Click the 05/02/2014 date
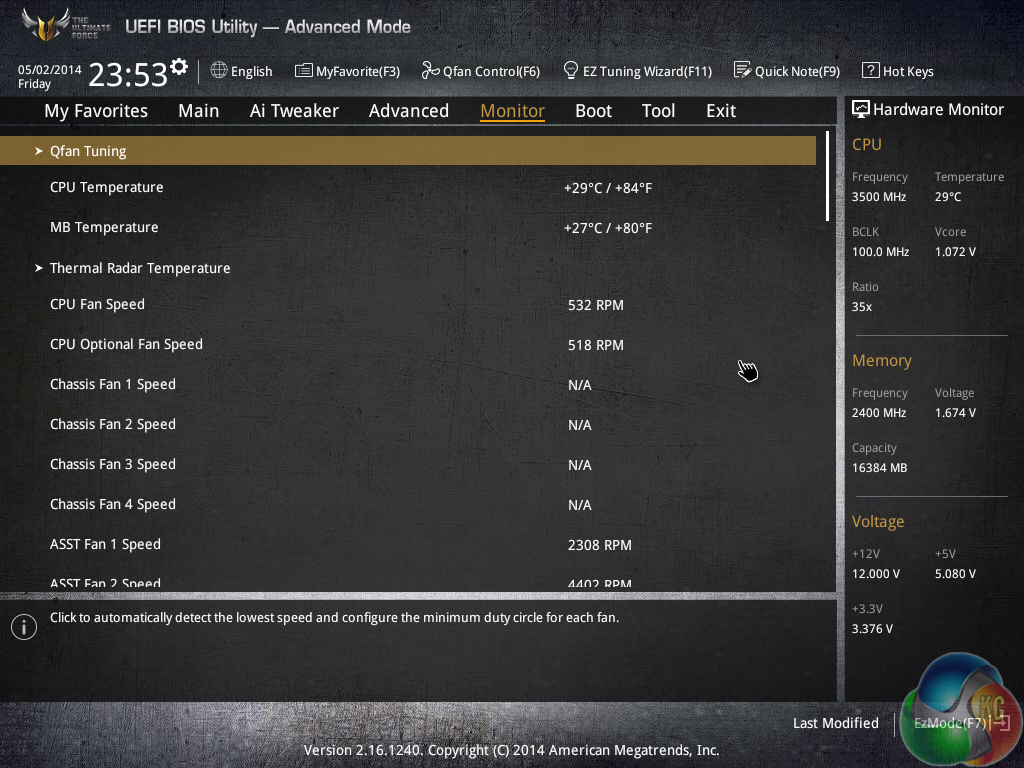1024x768 pixels. click(x=50, y=69)
